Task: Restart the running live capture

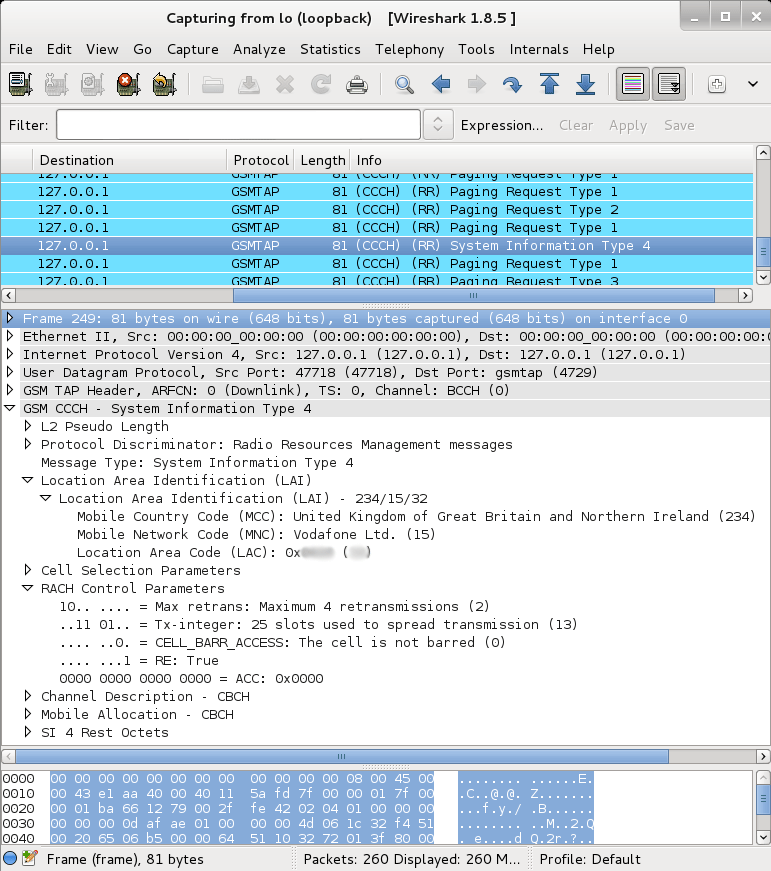Action: pos(164,84)
